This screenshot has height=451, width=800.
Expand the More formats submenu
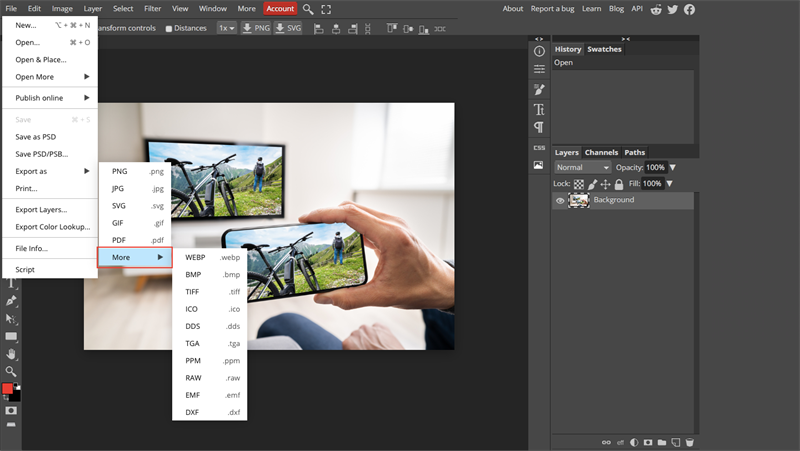135,257
